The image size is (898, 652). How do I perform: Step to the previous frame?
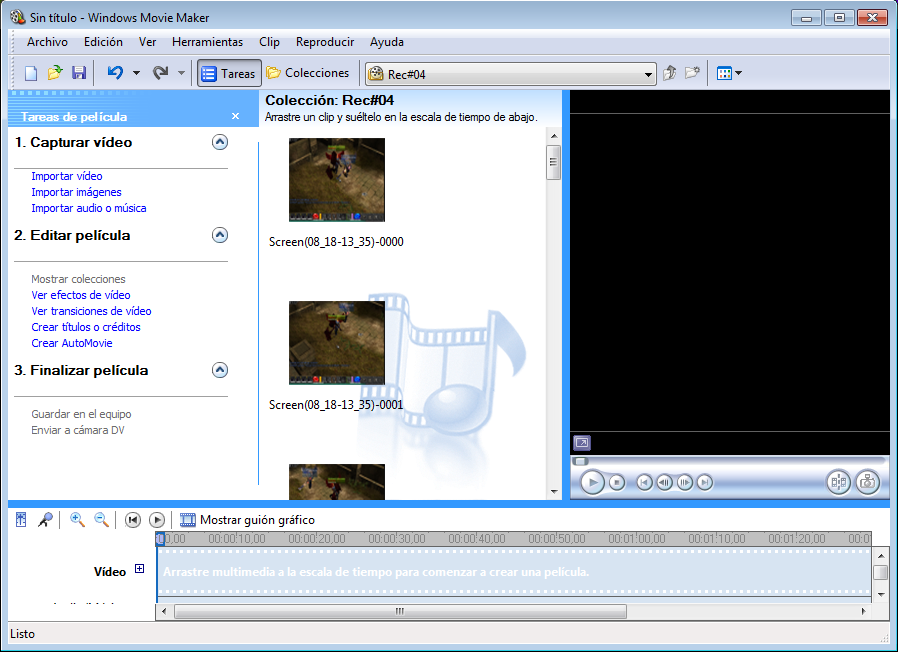(664, 482)
